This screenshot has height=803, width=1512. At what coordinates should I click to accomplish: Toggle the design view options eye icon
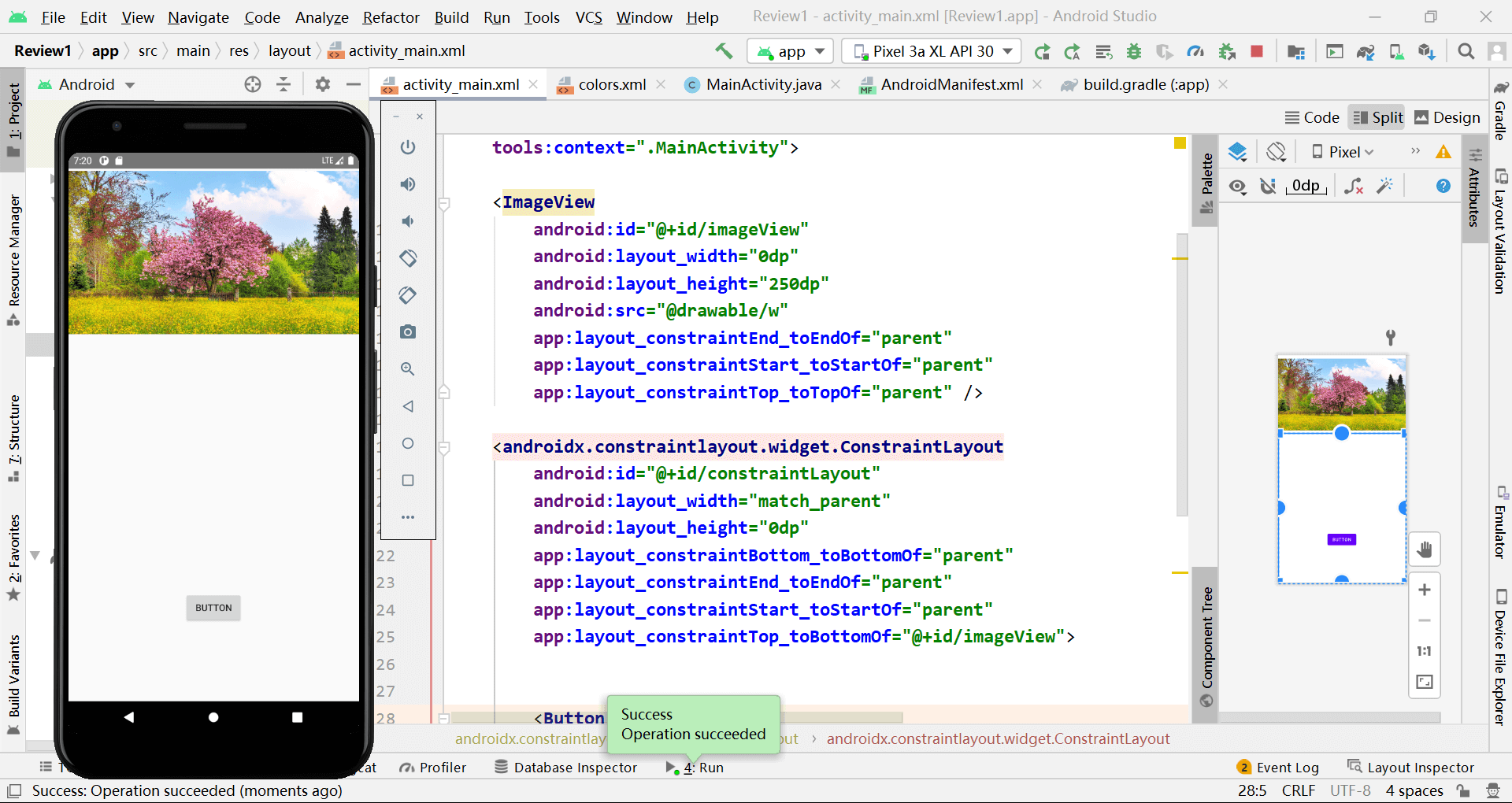[x=1237, y=187]
